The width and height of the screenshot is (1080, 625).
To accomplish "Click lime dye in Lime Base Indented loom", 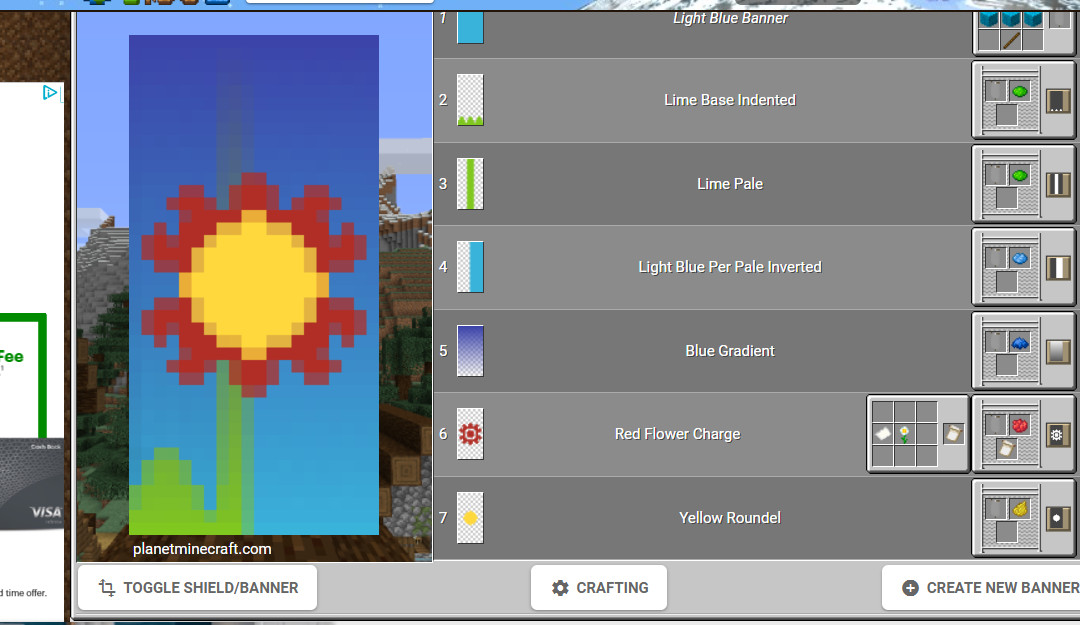I will coord(1020,91).
